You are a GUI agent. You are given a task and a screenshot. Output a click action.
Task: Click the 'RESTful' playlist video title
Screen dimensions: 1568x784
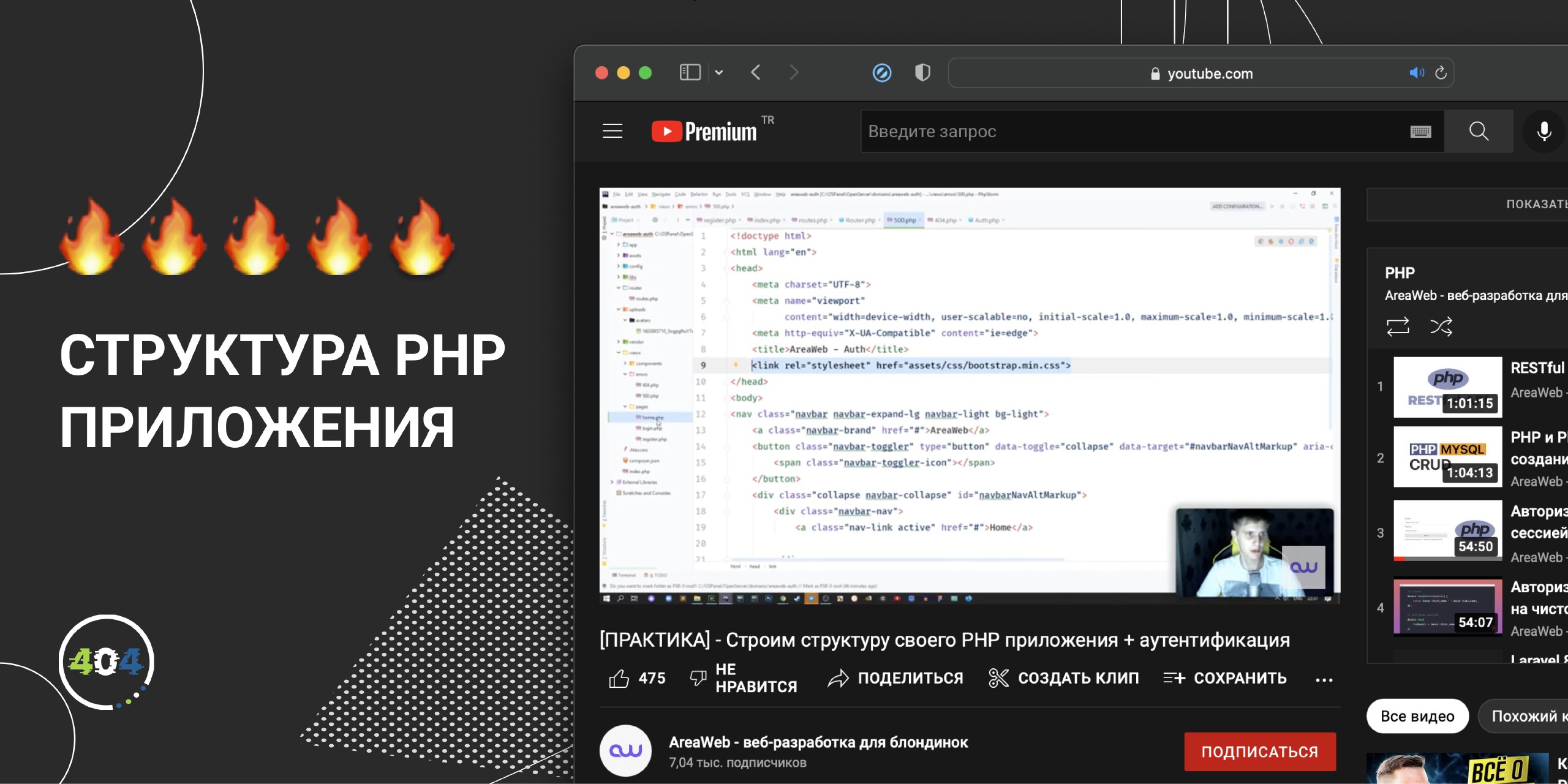[1537, 367]
